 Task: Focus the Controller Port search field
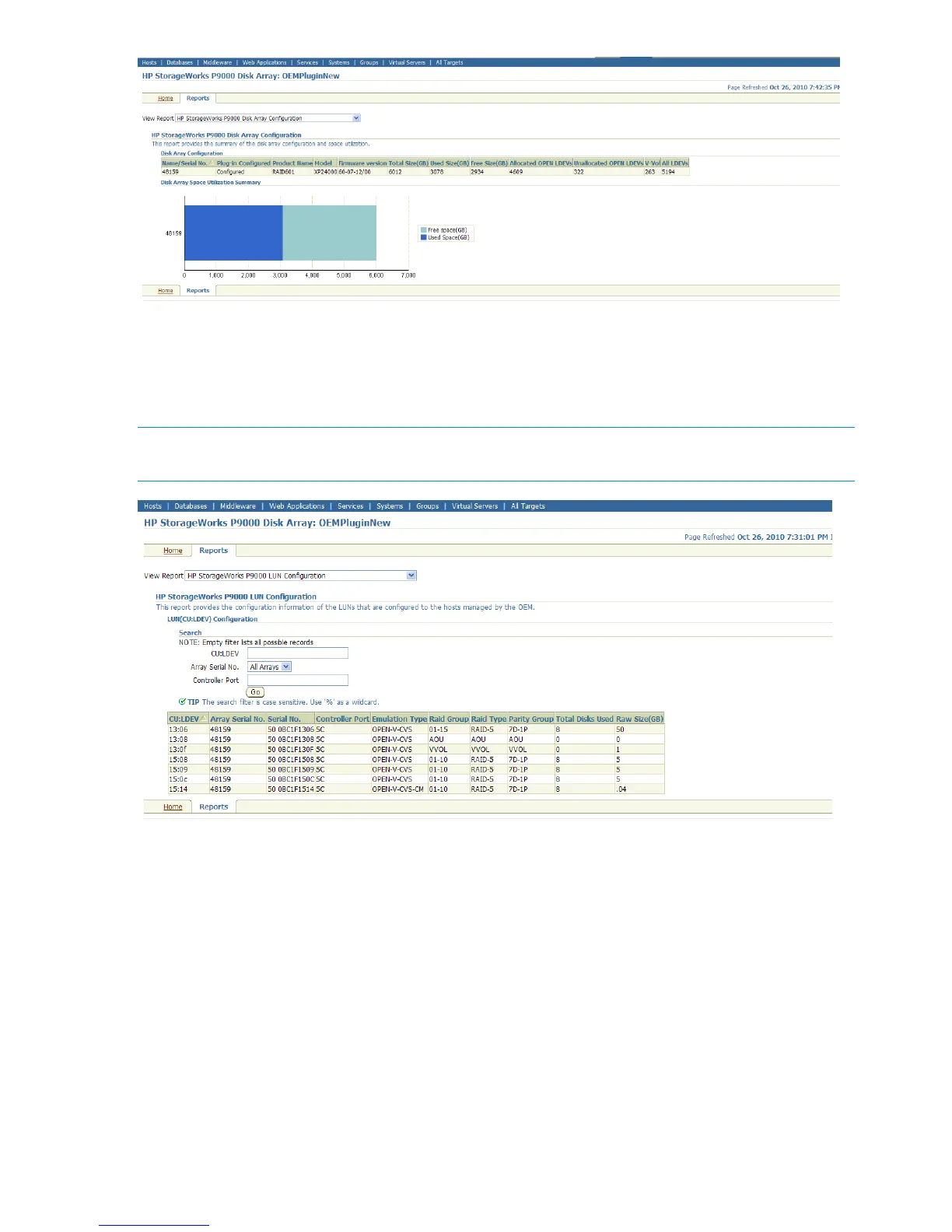[x=298, y=681]
